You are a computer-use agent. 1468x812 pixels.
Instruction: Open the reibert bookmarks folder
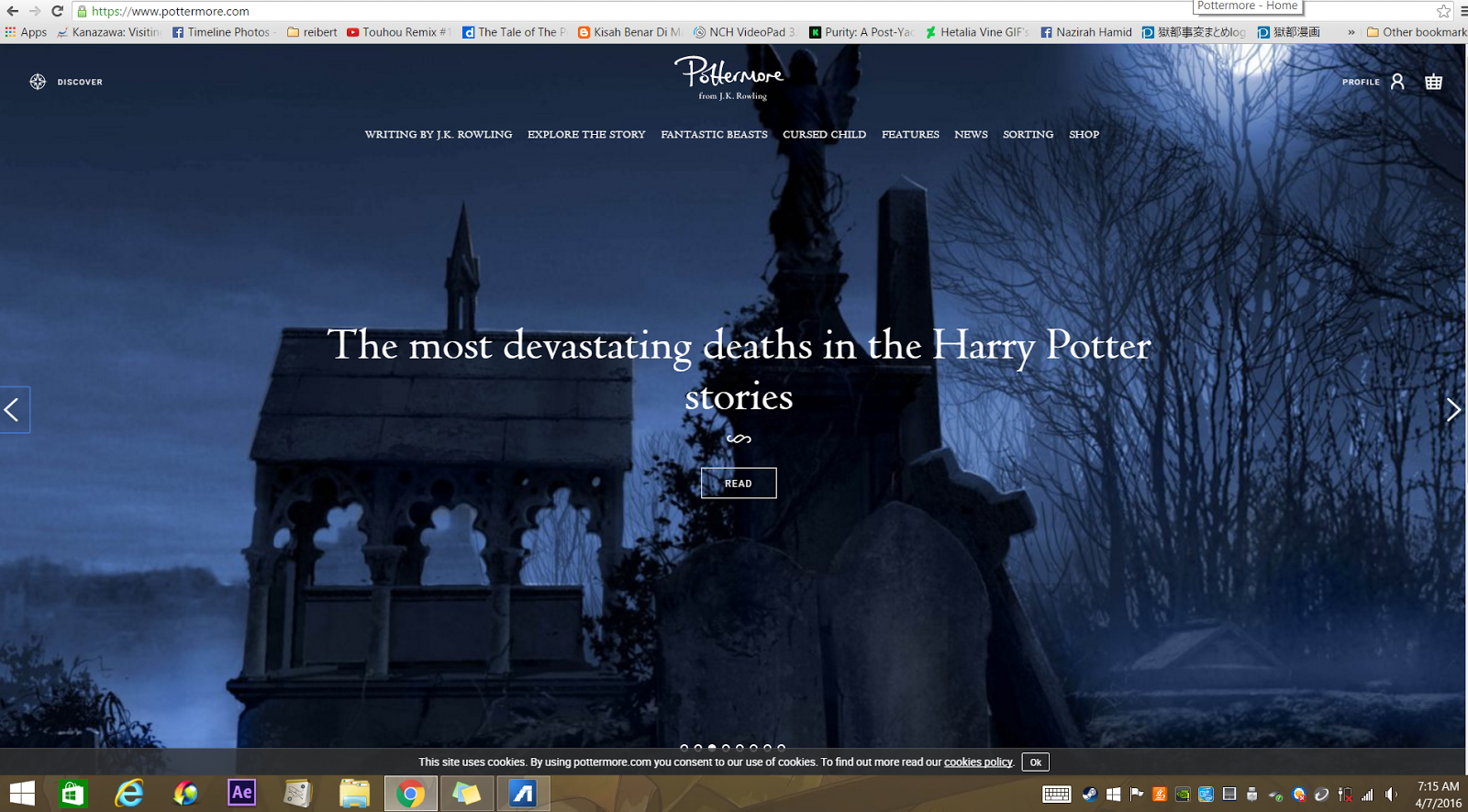click(x=312, y=32)
